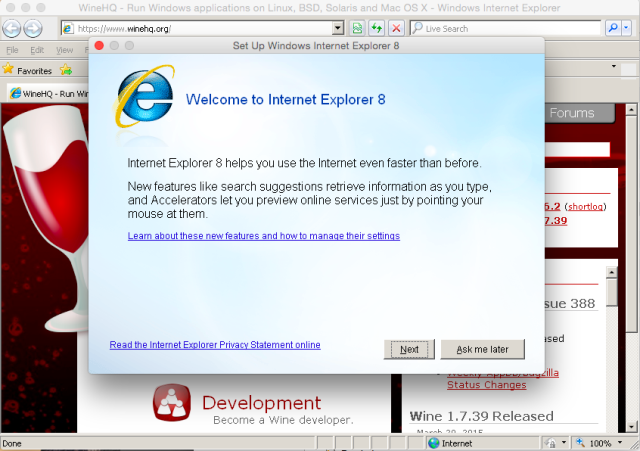
Task: Click the wine glass logo on WineHQ page
Action: click(45, 218)
